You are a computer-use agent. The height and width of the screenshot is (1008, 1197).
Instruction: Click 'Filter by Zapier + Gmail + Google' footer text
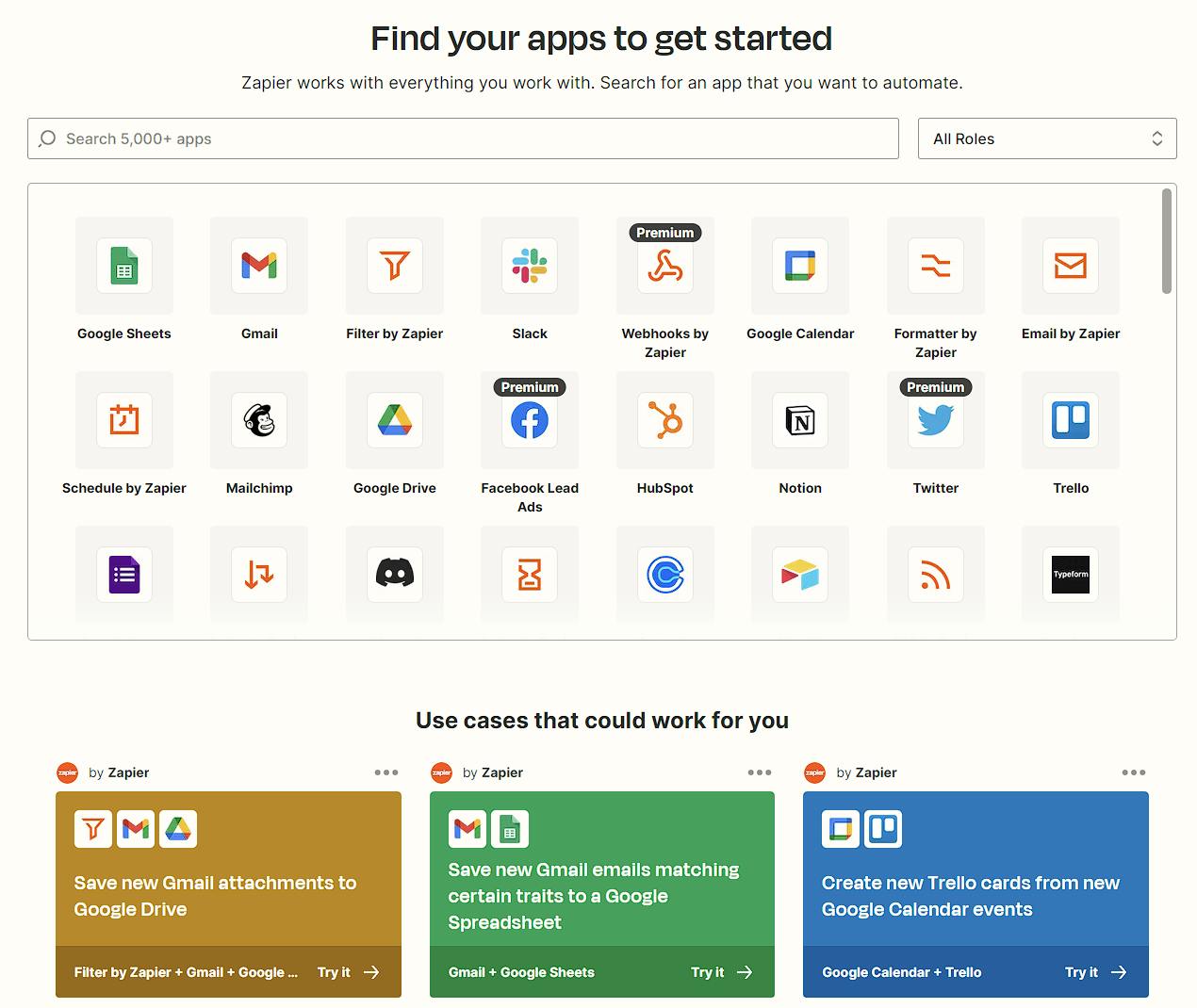(186, 972)
